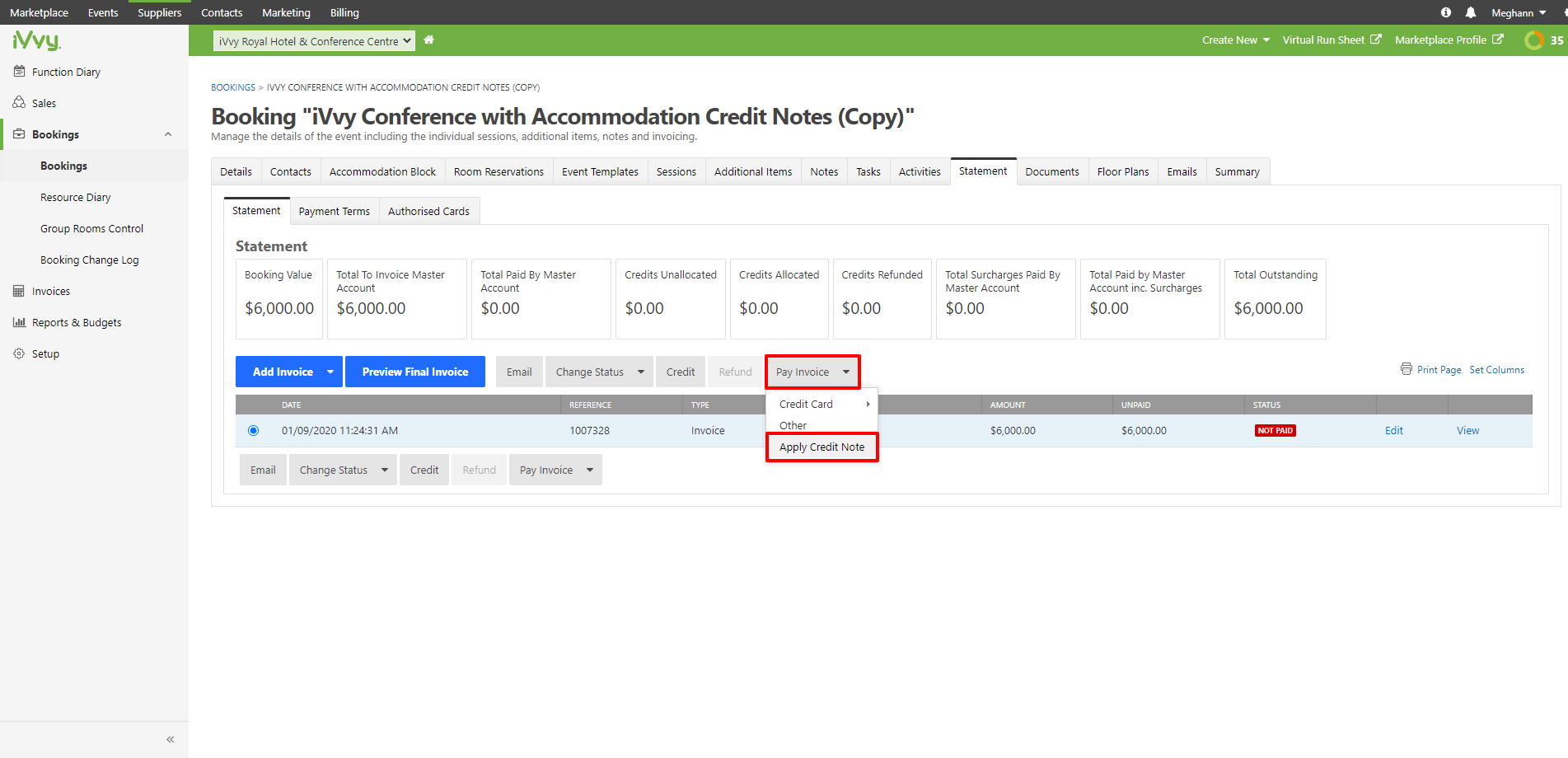Open the lower Change Status dropdown

(343, 470)
